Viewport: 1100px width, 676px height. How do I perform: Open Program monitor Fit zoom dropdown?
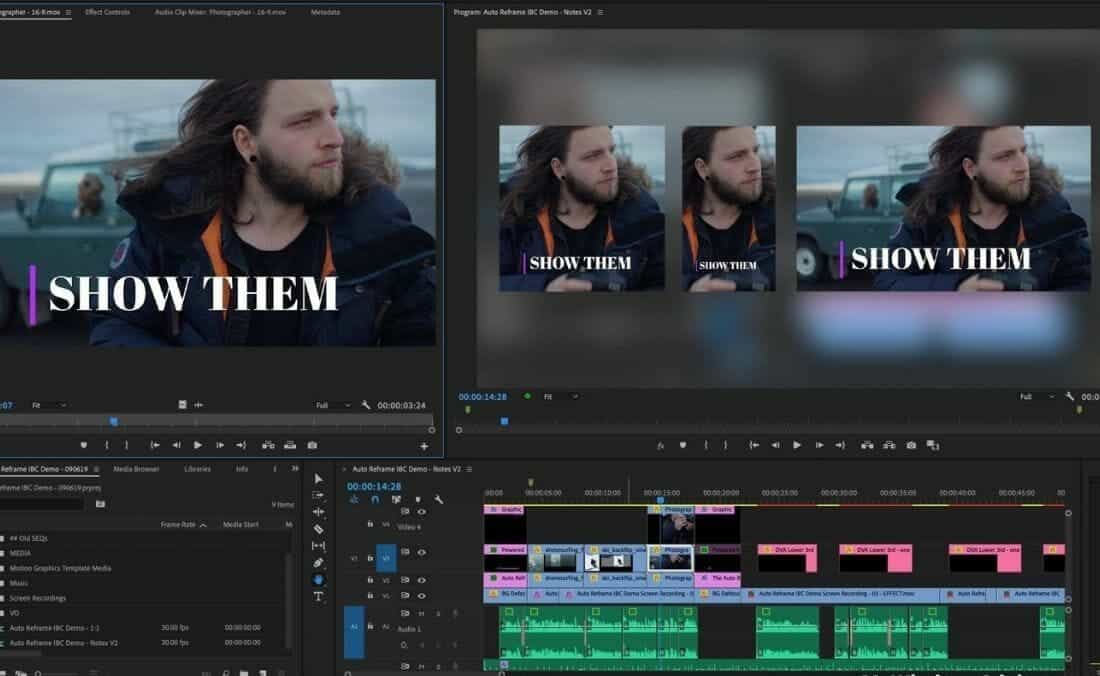pos(561,397)
